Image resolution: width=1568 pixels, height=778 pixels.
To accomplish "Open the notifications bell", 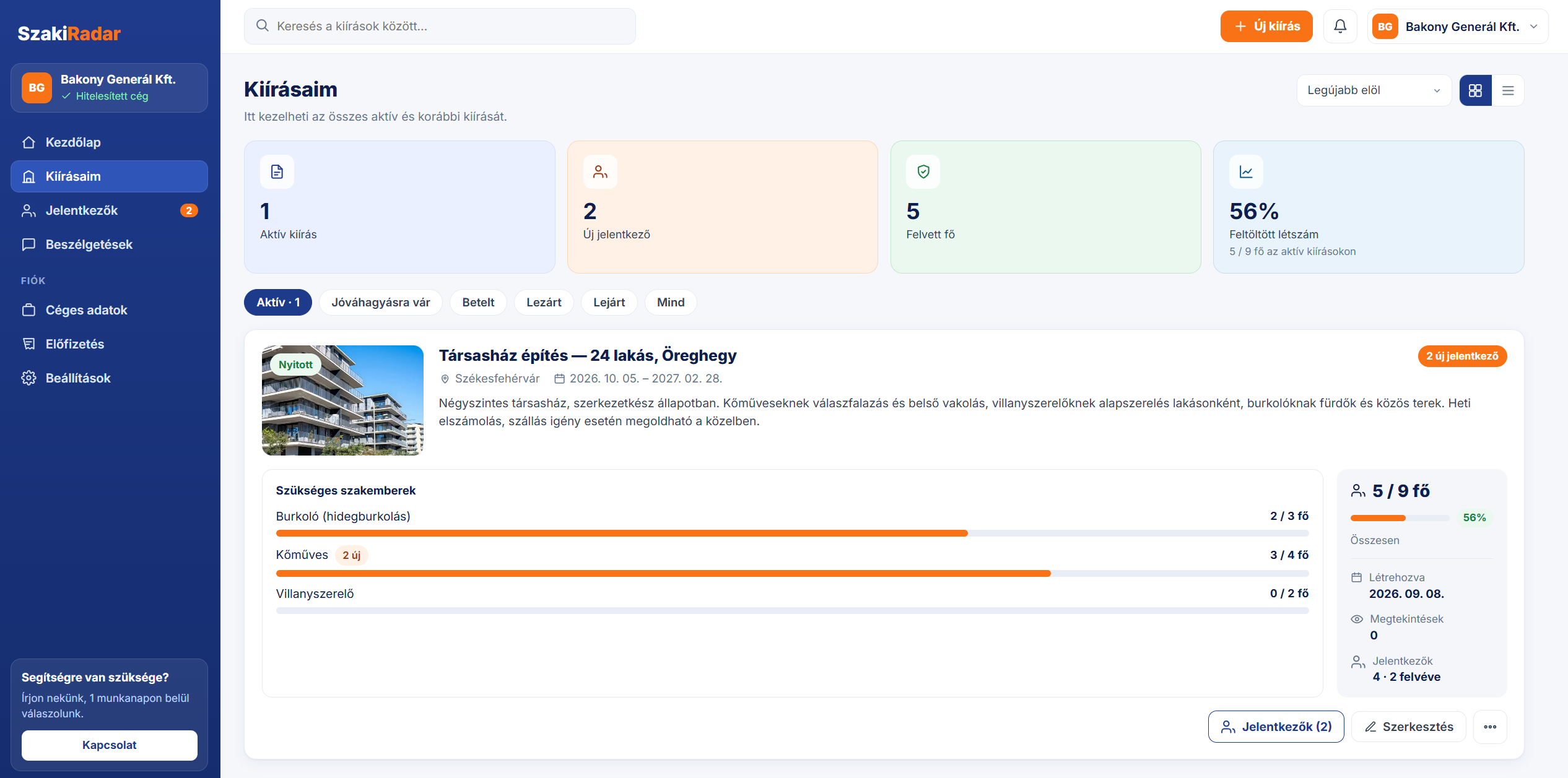I will point(1340,27).
